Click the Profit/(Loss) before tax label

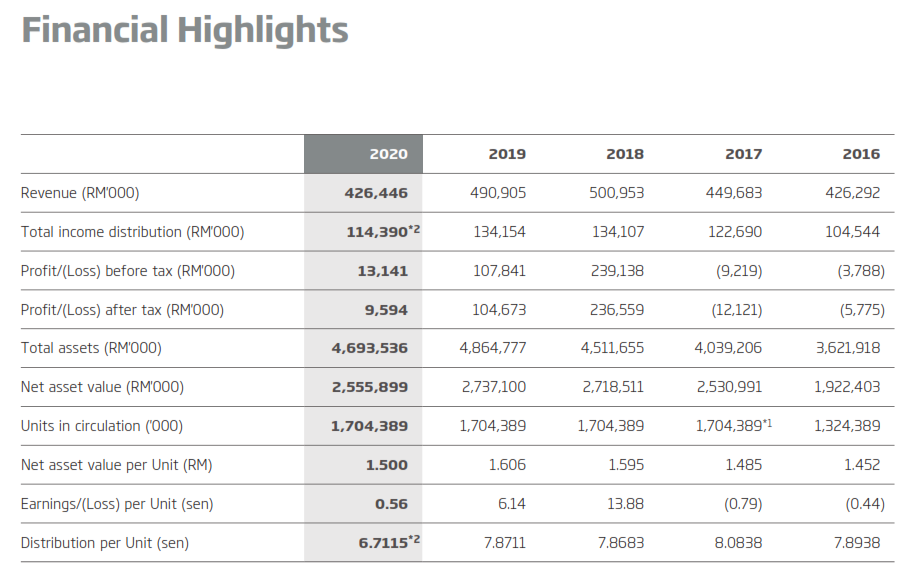pyautogui.click(x=128, y=271)
